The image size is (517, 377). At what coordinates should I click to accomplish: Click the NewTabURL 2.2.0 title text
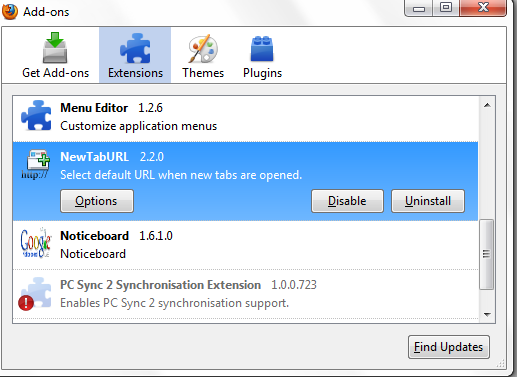(x=112, y=157)
